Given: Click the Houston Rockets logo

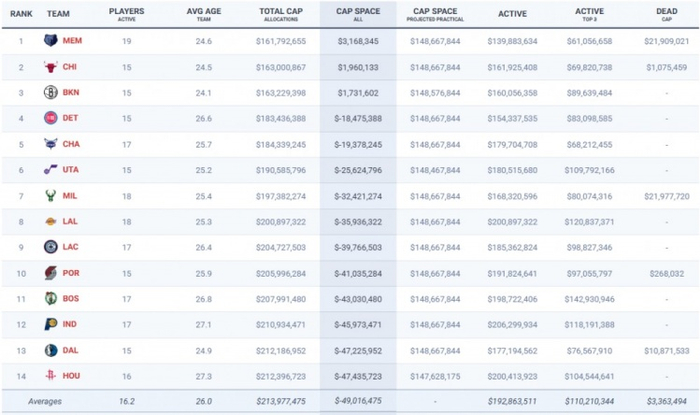Looking at the screenshot, I should pos(50,376).
